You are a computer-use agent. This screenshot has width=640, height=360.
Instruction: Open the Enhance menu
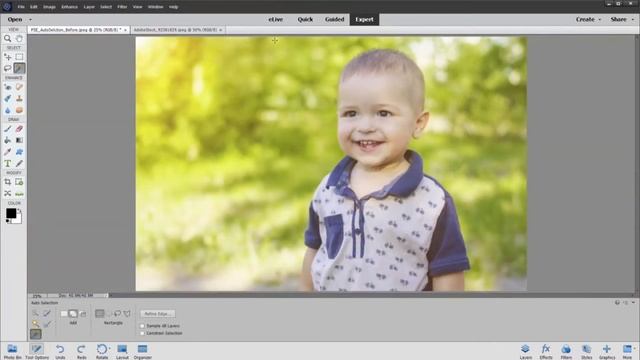point(69,7)
